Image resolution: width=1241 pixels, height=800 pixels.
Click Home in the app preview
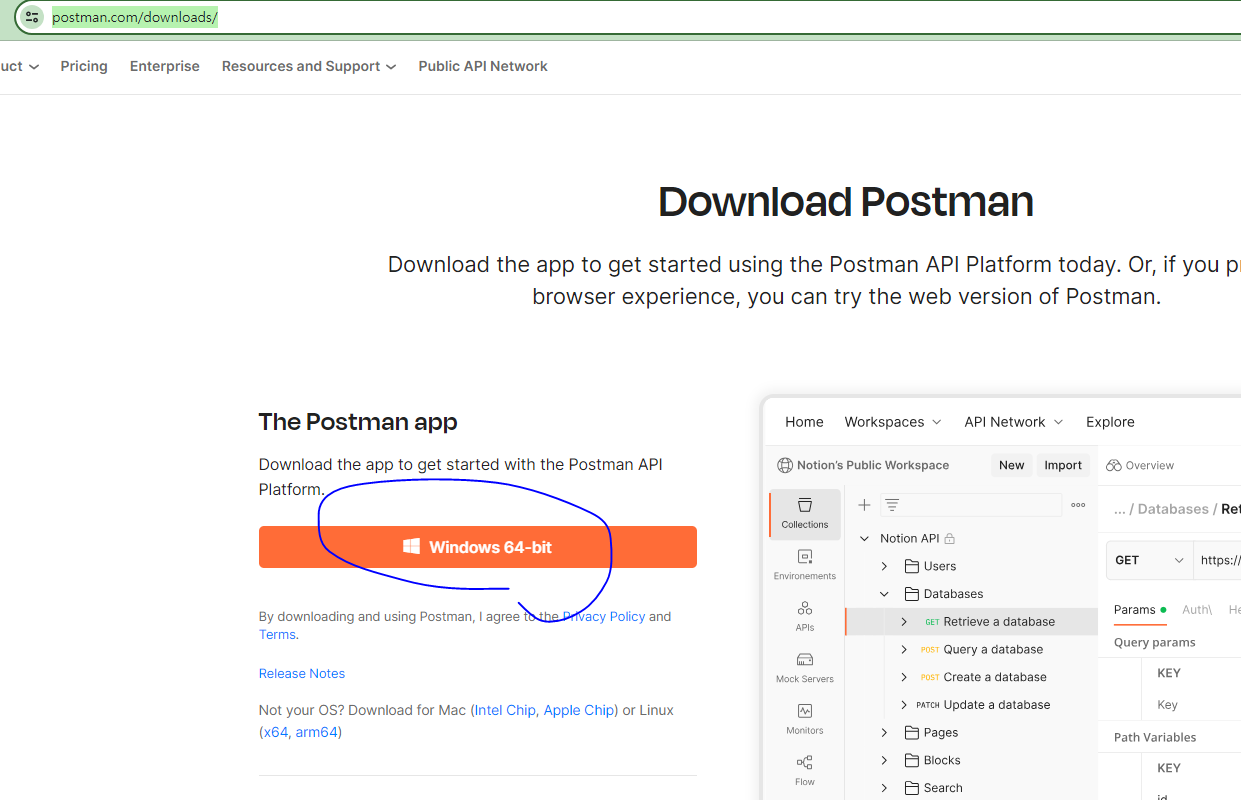click(x=804, y=422)
